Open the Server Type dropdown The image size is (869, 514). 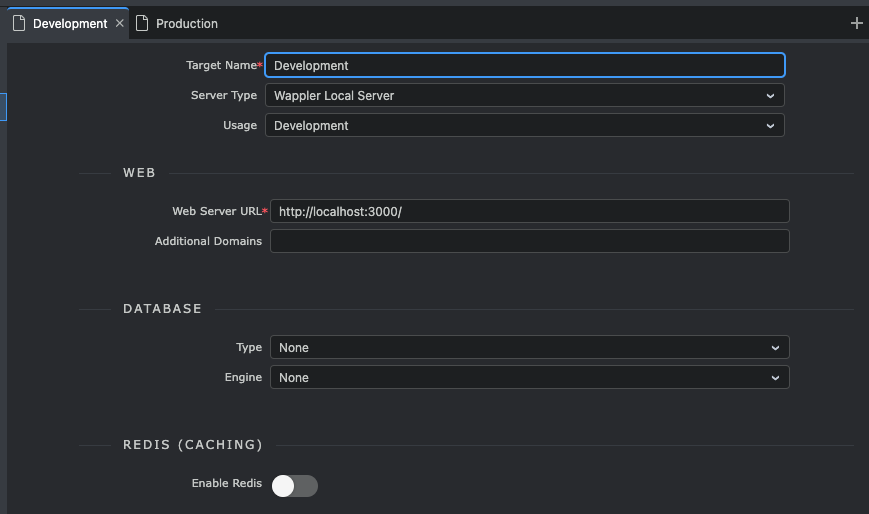click(524, 96)
